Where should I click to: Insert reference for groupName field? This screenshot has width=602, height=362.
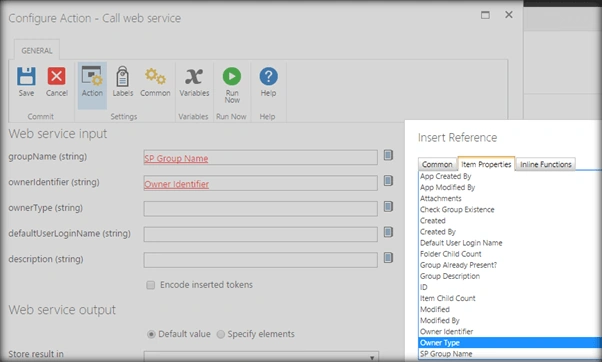click(x=388, y=155)
